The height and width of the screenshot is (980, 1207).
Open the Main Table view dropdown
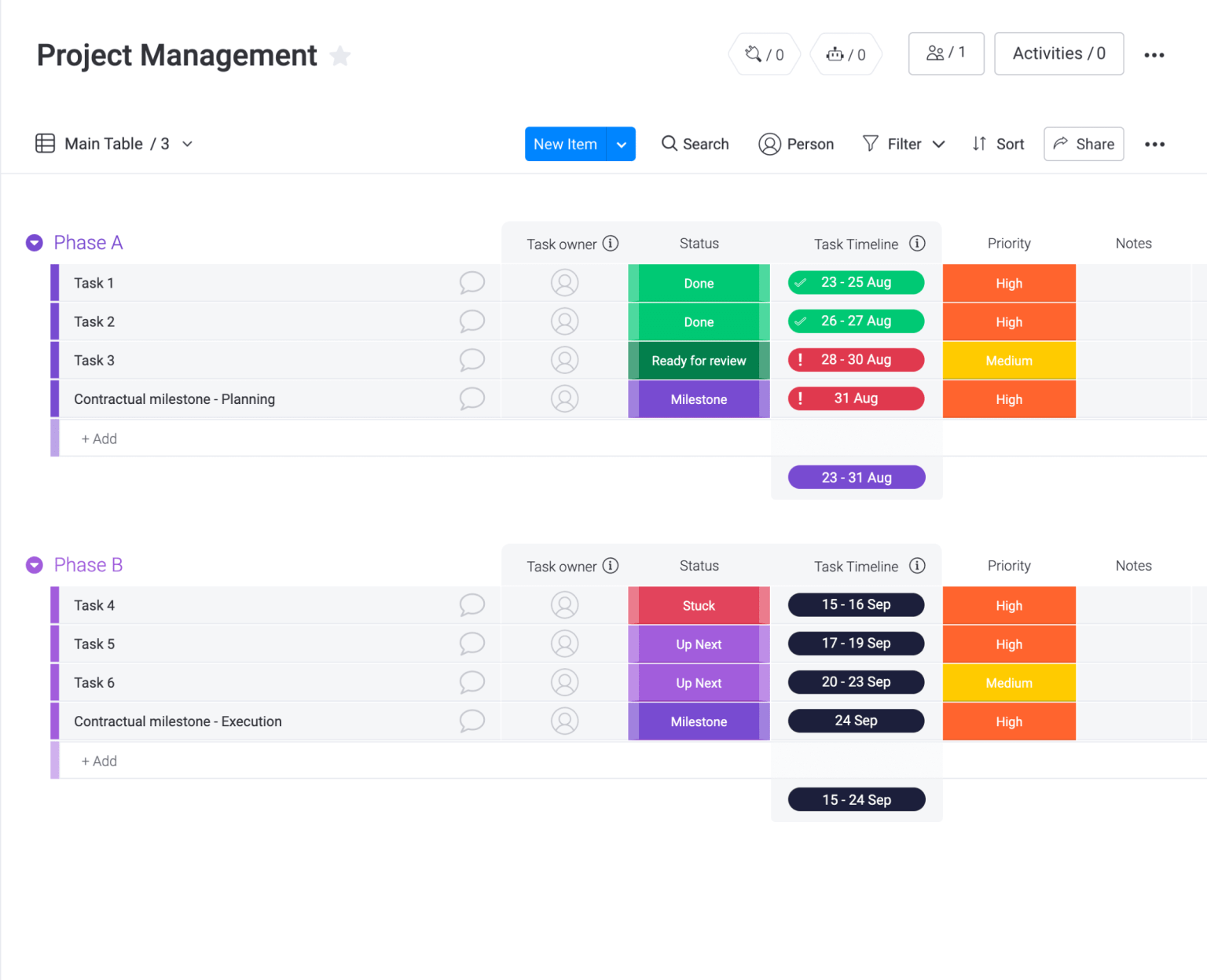[186, 144]
